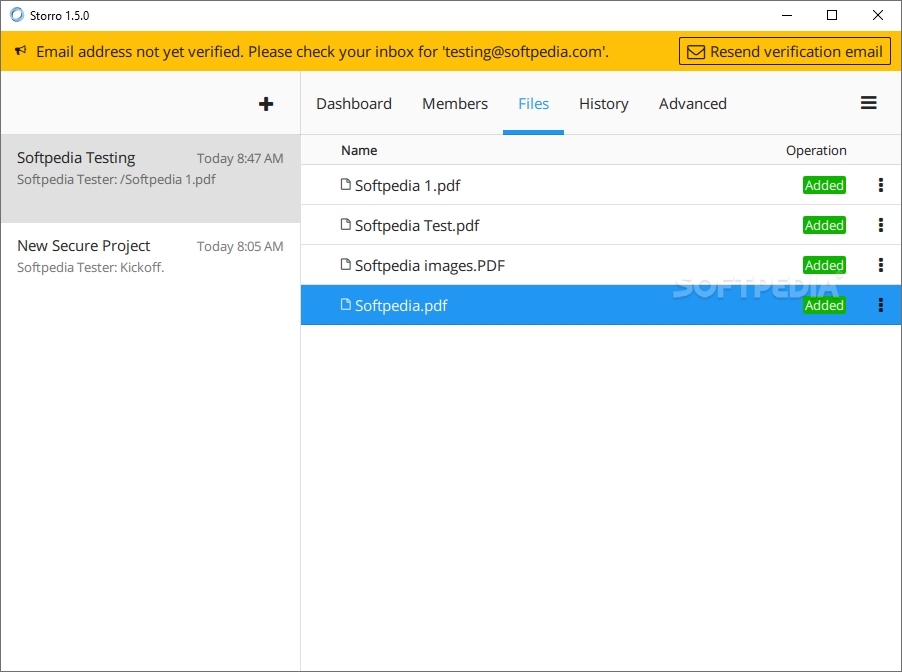Open the History tab
Screen dimensions: 902x672
click(x=603, y=104)
